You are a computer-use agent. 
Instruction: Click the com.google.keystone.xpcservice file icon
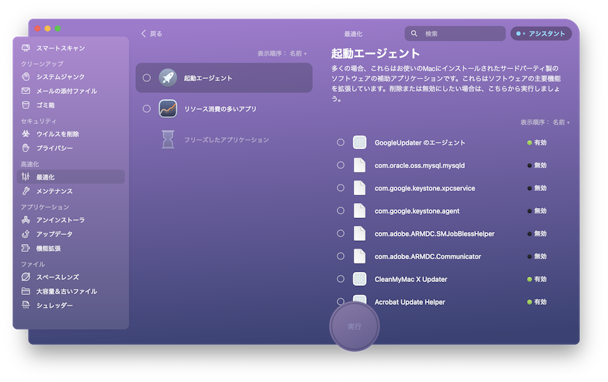point(359,188)
